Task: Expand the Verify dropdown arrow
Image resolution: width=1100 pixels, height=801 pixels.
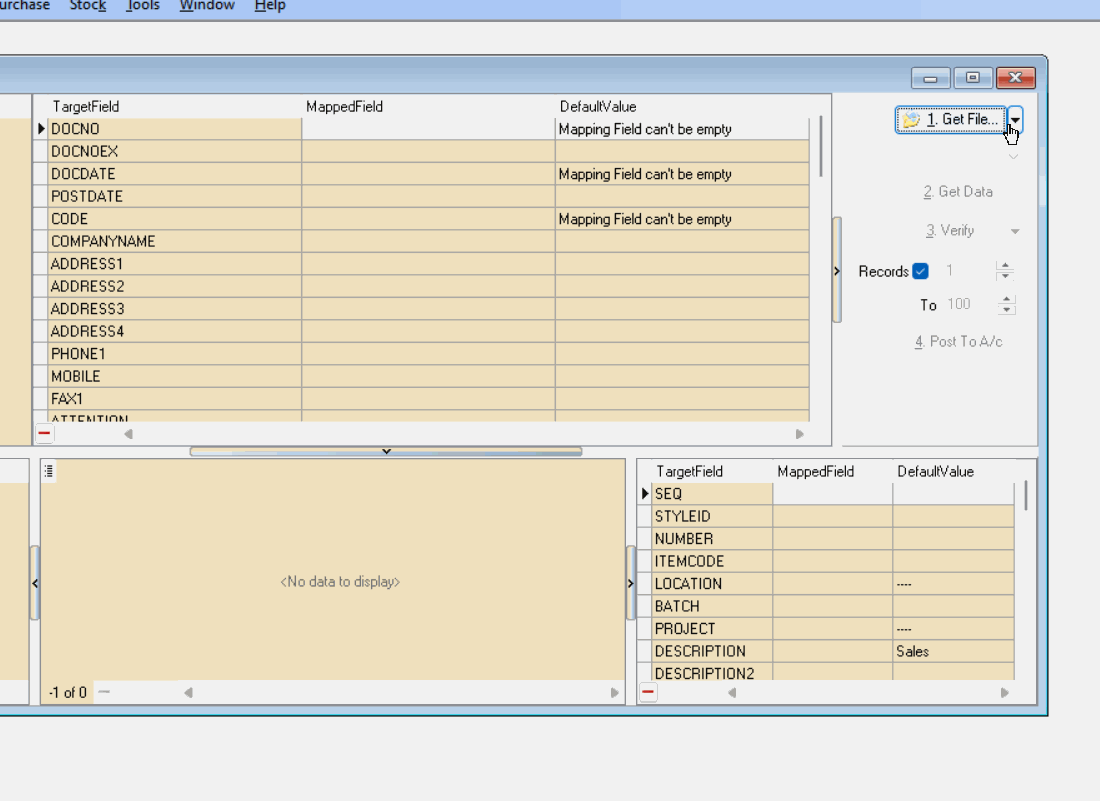Action: (x=1015, y=231)
